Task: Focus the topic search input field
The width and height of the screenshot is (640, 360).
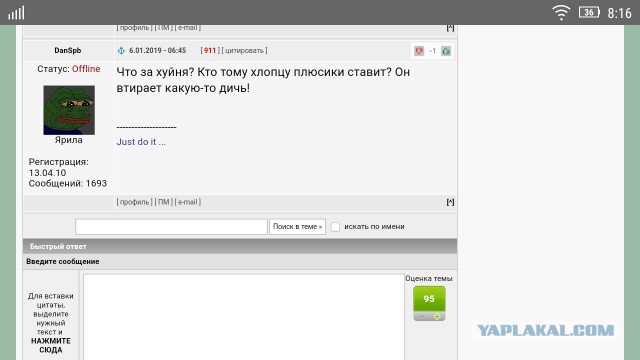Action: pyautogui.click(x=171, y=227)
